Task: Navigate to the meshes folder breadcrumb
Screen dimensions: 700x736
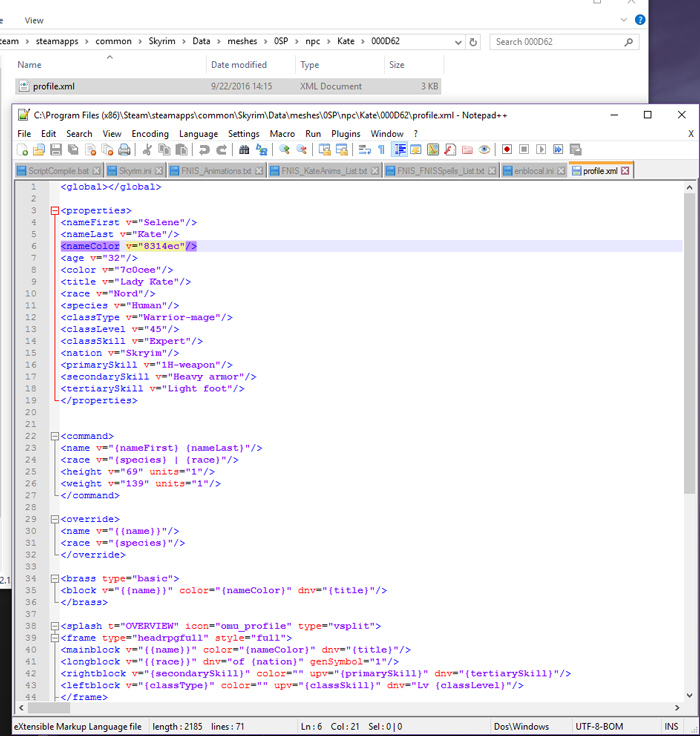Action: [242, 41]
